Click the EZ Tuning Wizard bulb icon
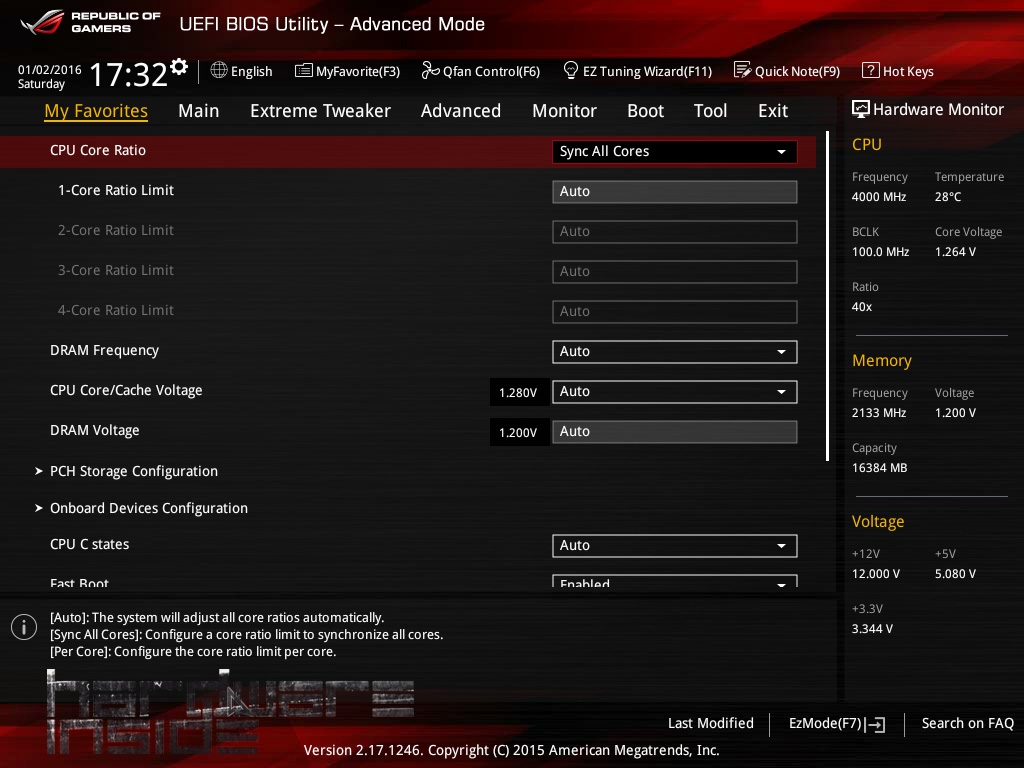The width and height of the screenshot is (1024, 768). click(571, 70)
